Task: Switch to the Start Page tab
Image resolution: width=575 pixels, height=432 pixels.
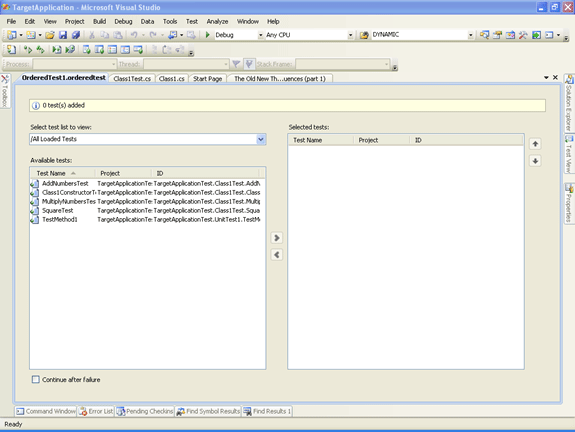Action: (208, 78)
